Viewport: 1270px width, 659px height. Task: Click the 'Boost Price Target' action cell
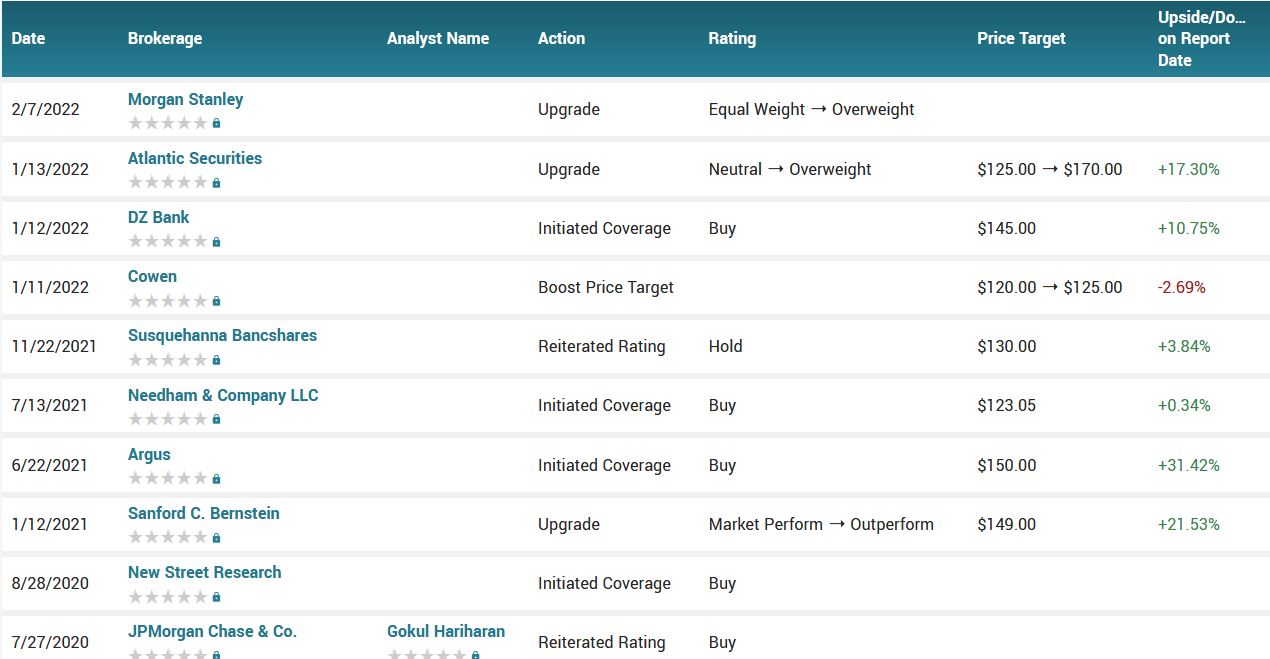coord(606,287)
